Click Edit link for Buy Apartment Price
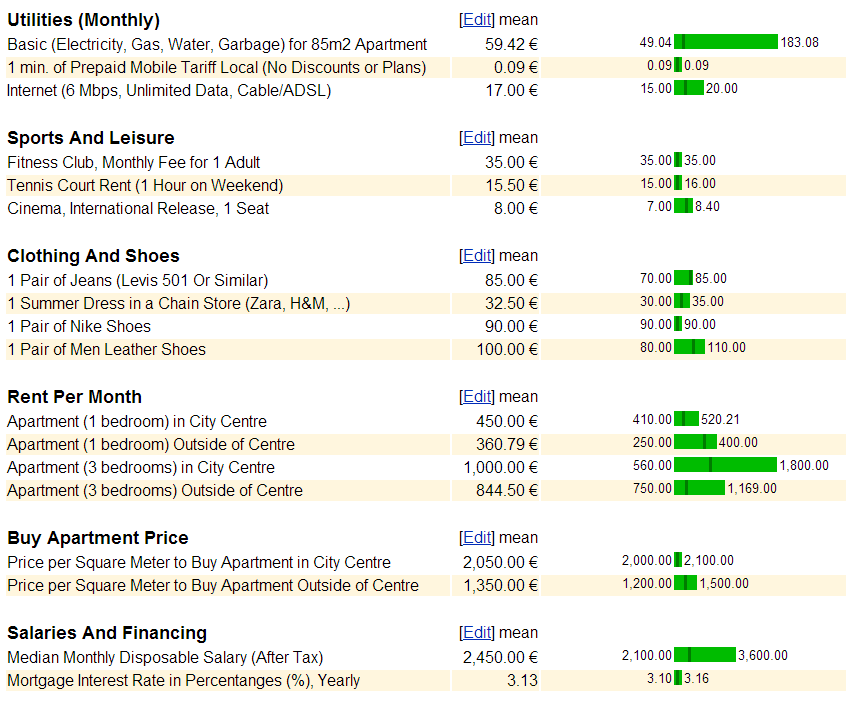The height and width of the screenshot is (704, 846). (x=477, y=538)
